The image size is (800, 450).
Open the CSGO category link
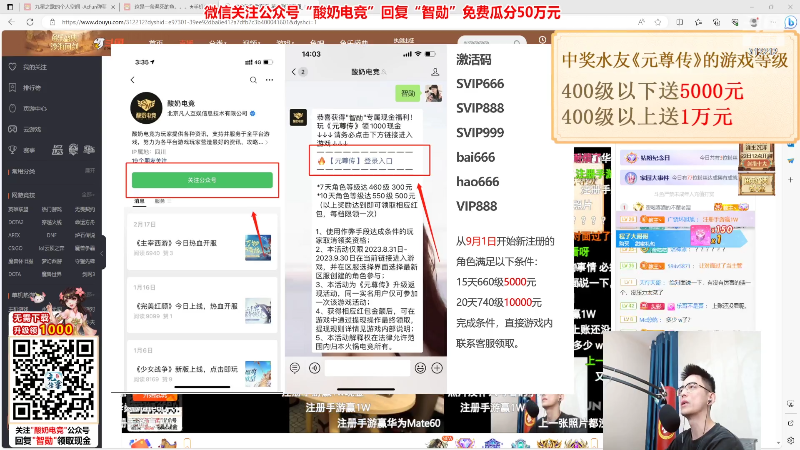pos(15,248)
